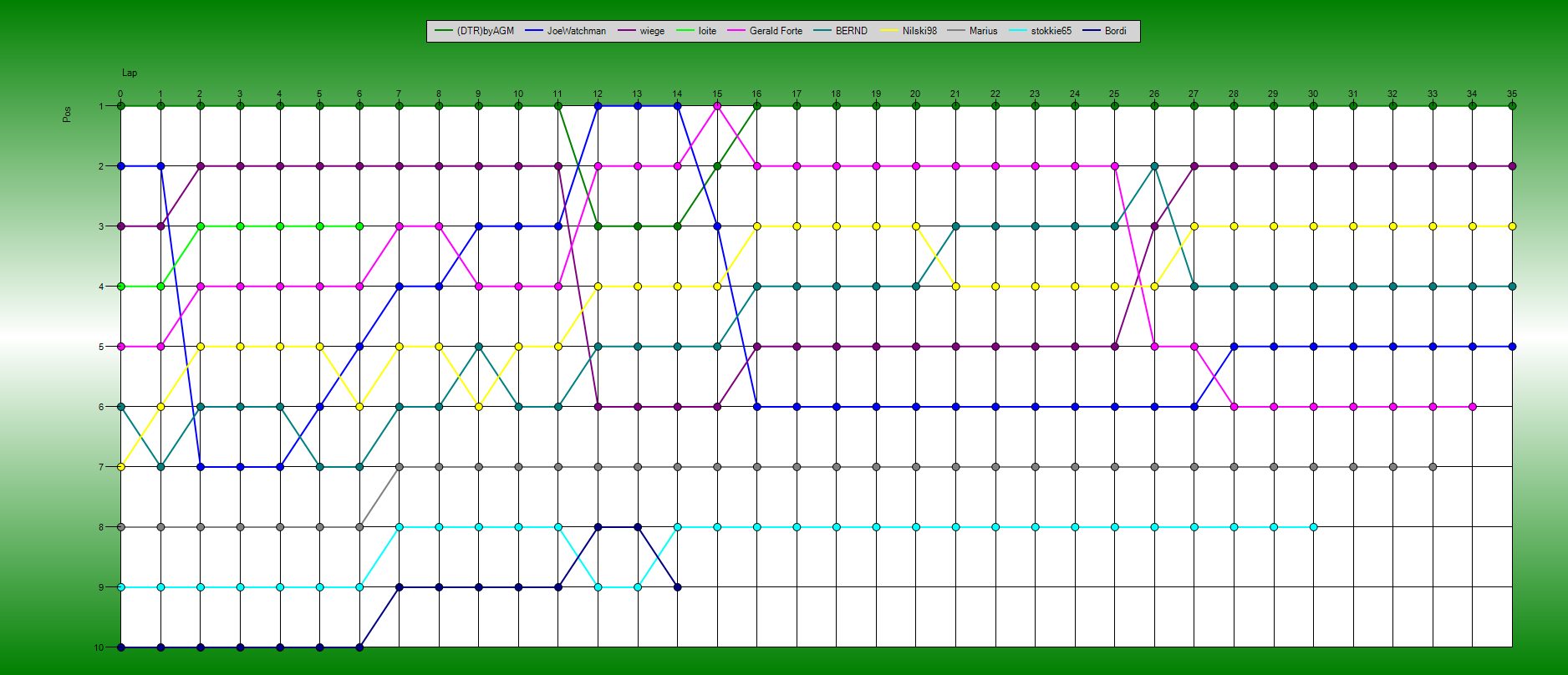Click magenta line sample before Gerald Forte

736,31
